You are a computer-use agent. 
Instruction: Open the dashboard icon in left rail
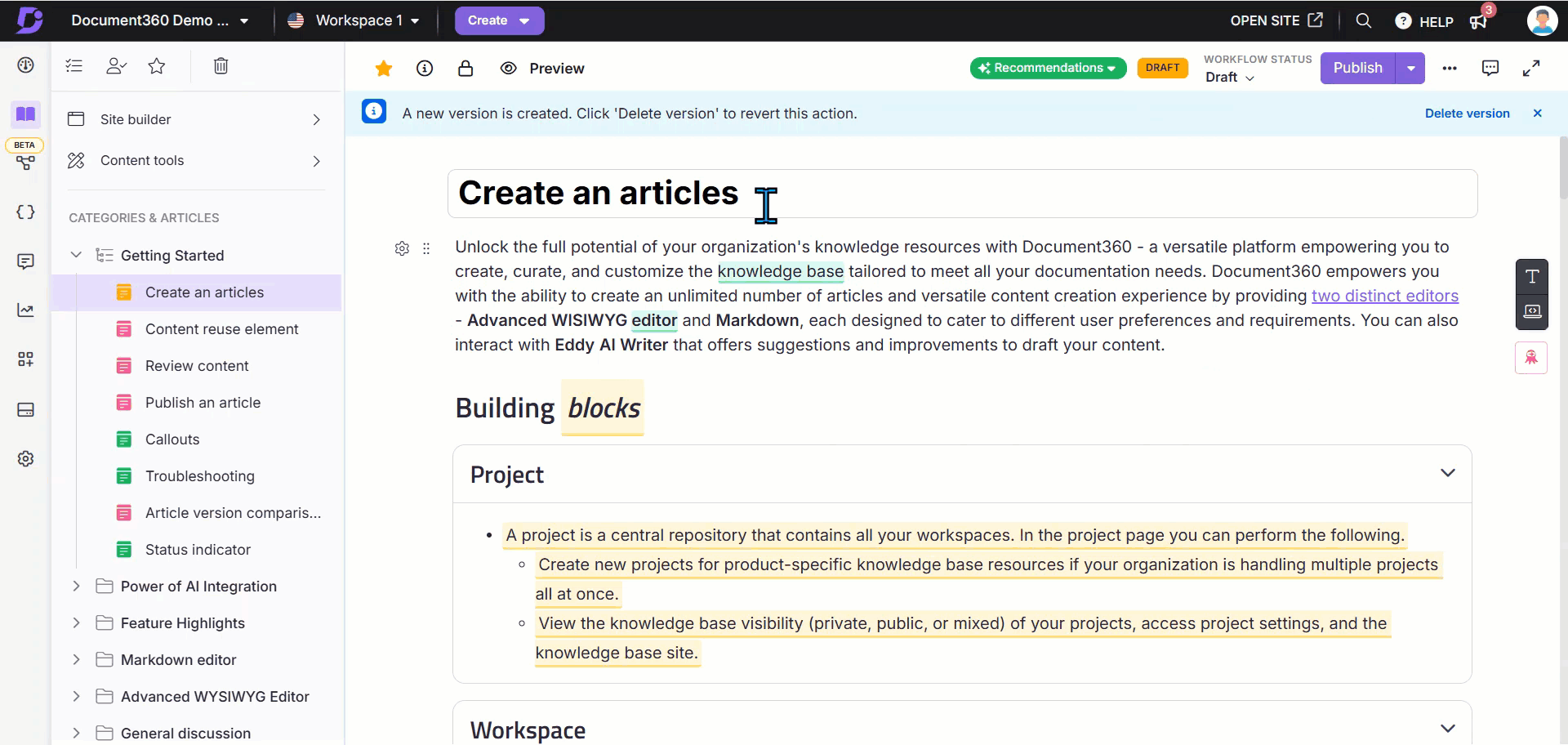25,65
